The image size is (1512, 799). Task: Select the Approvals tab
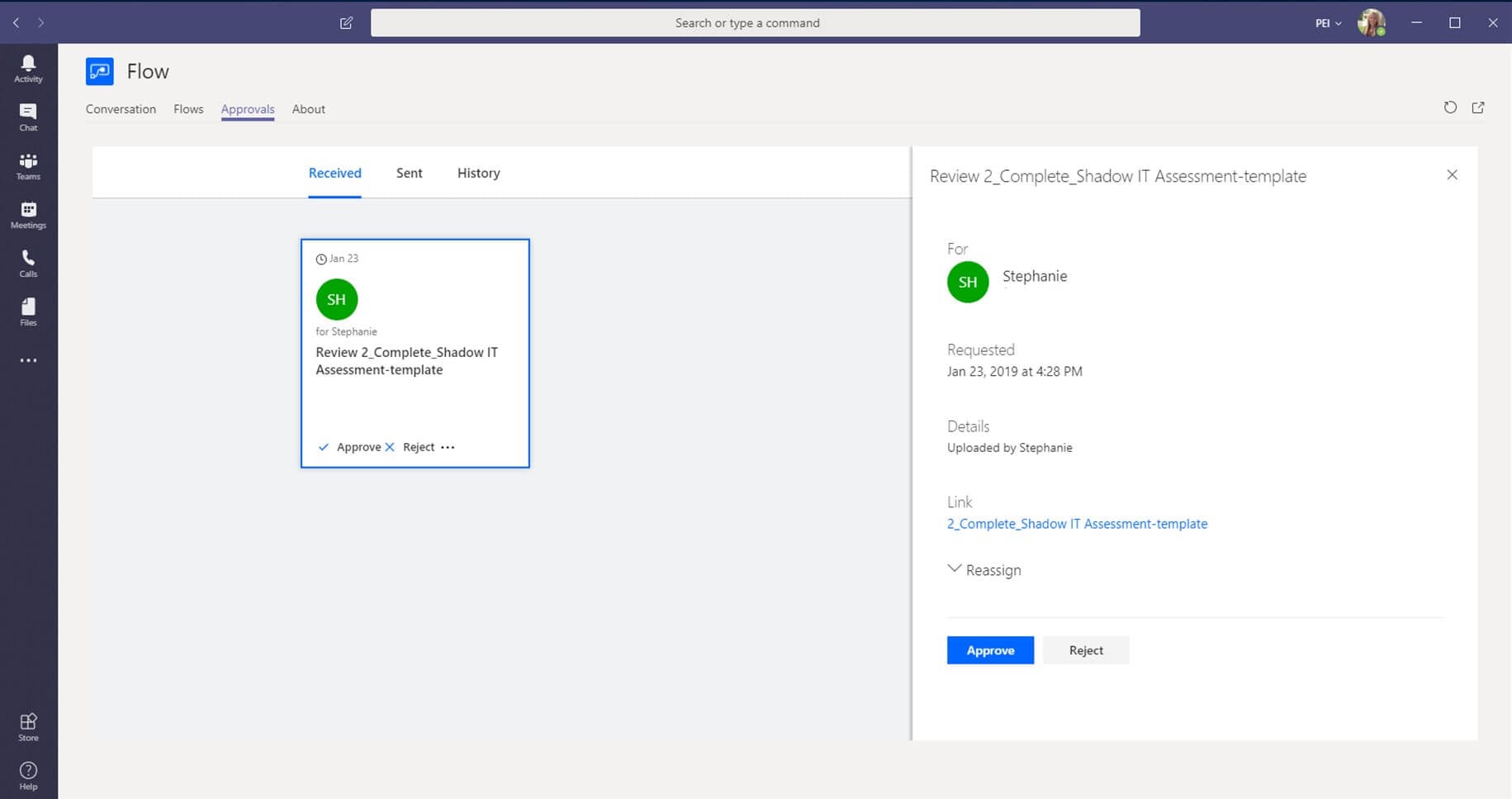[248, 109]
